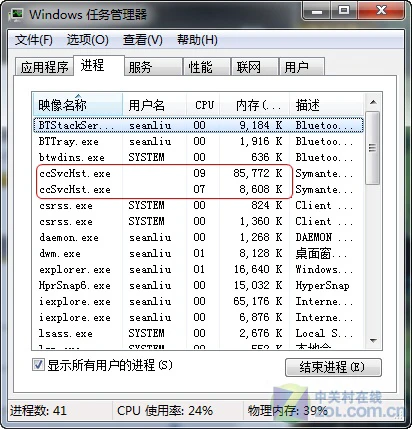
Task: Select the 进程 tab
Action: click(99, 65)
